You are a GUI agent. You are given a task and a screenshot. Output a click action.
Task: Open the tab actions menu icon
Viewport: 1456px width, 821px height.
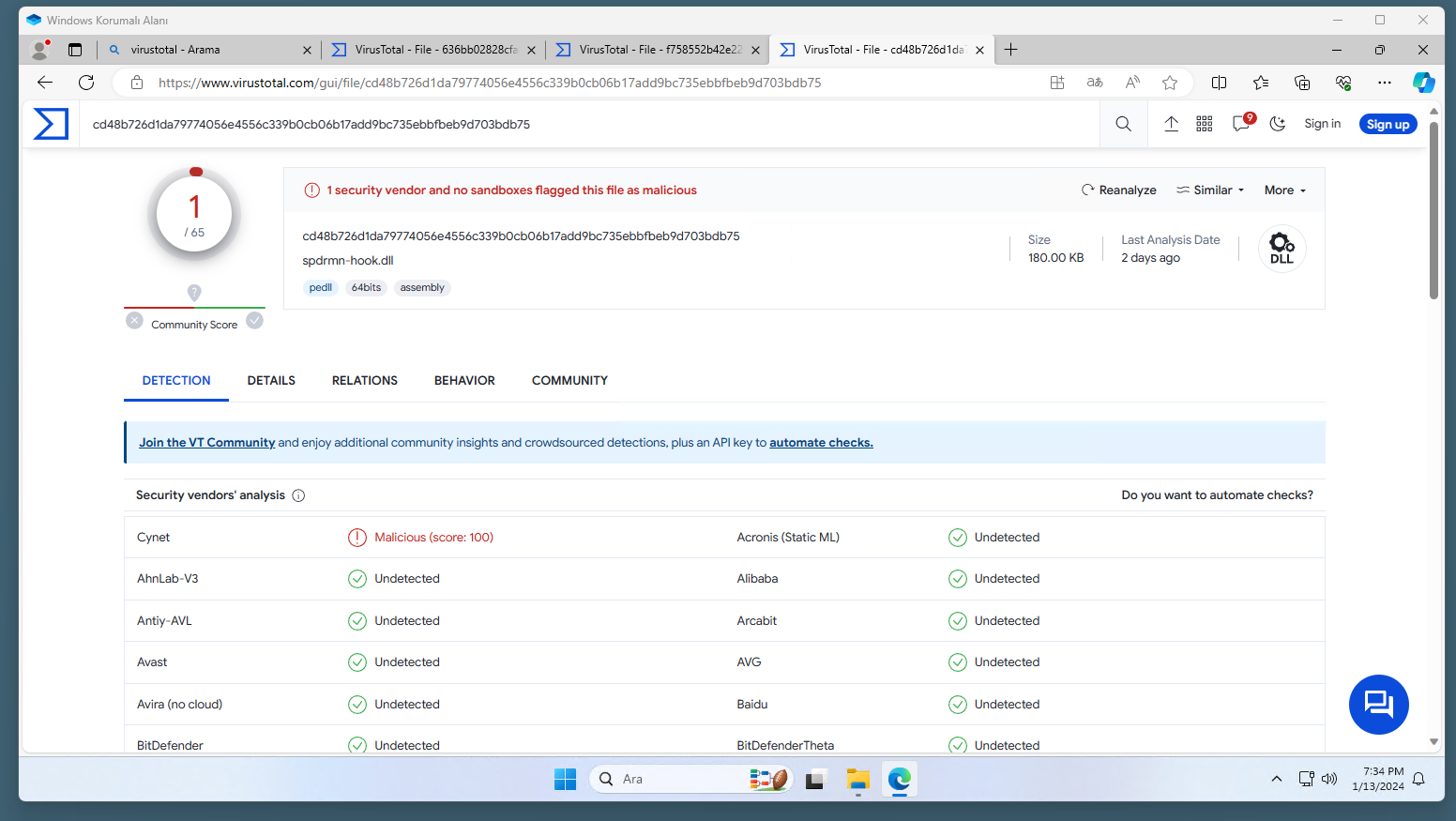75,50
